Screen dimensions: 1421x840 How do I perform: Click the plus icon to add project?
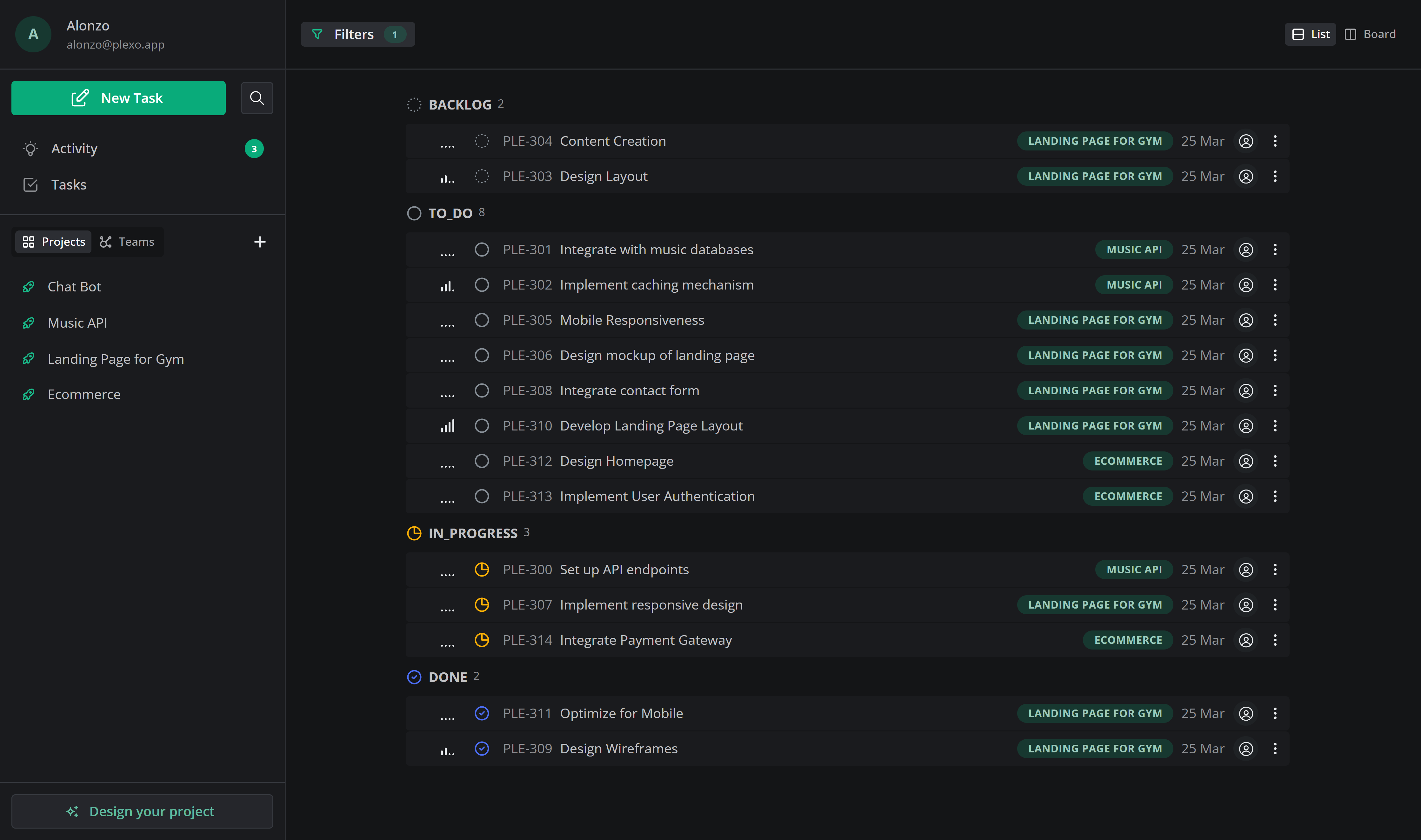click(260, 242)
